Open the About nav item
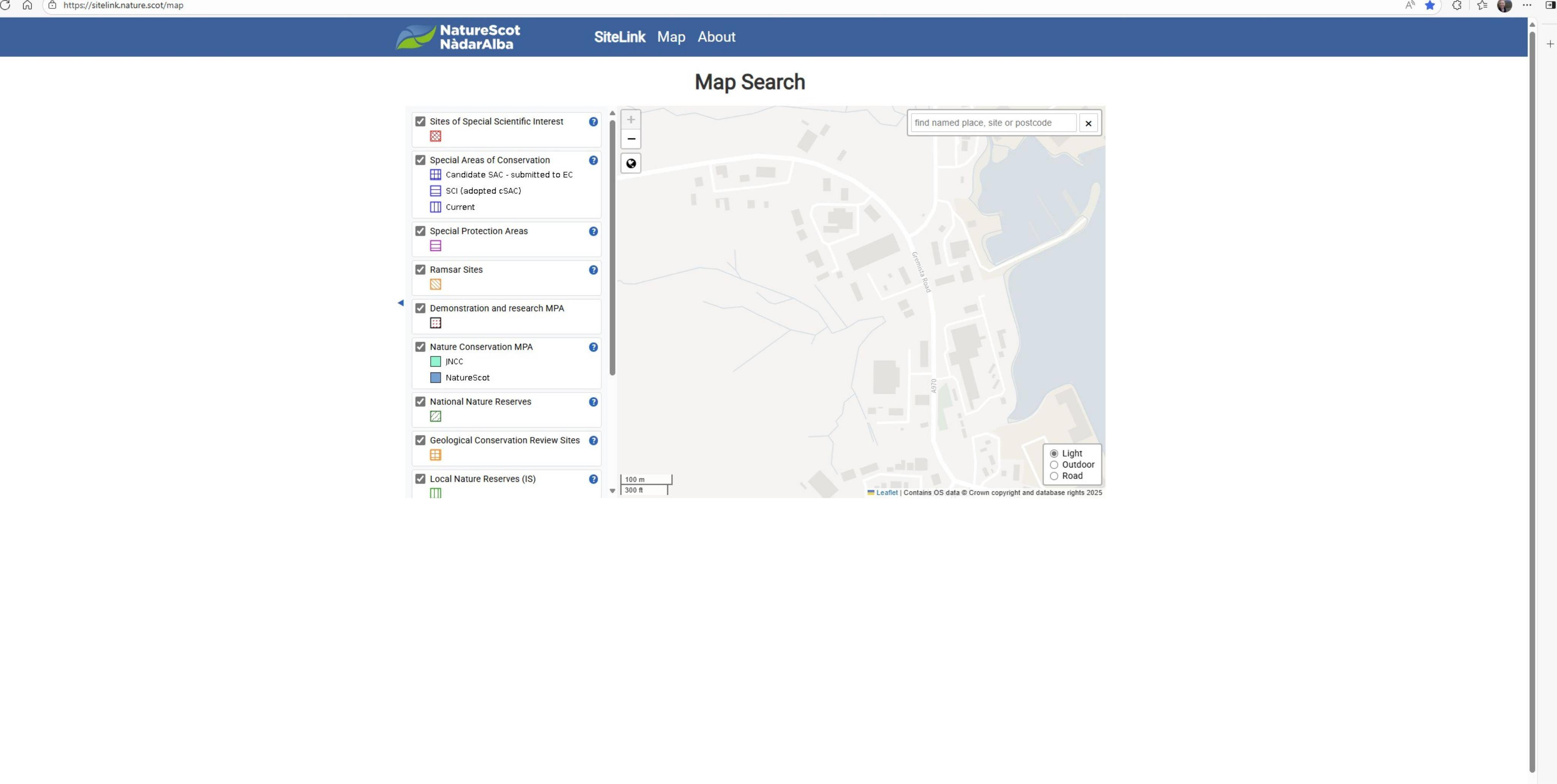This screenshot has width=1557, height=784. pyautogui.click(x=716, y=37)
